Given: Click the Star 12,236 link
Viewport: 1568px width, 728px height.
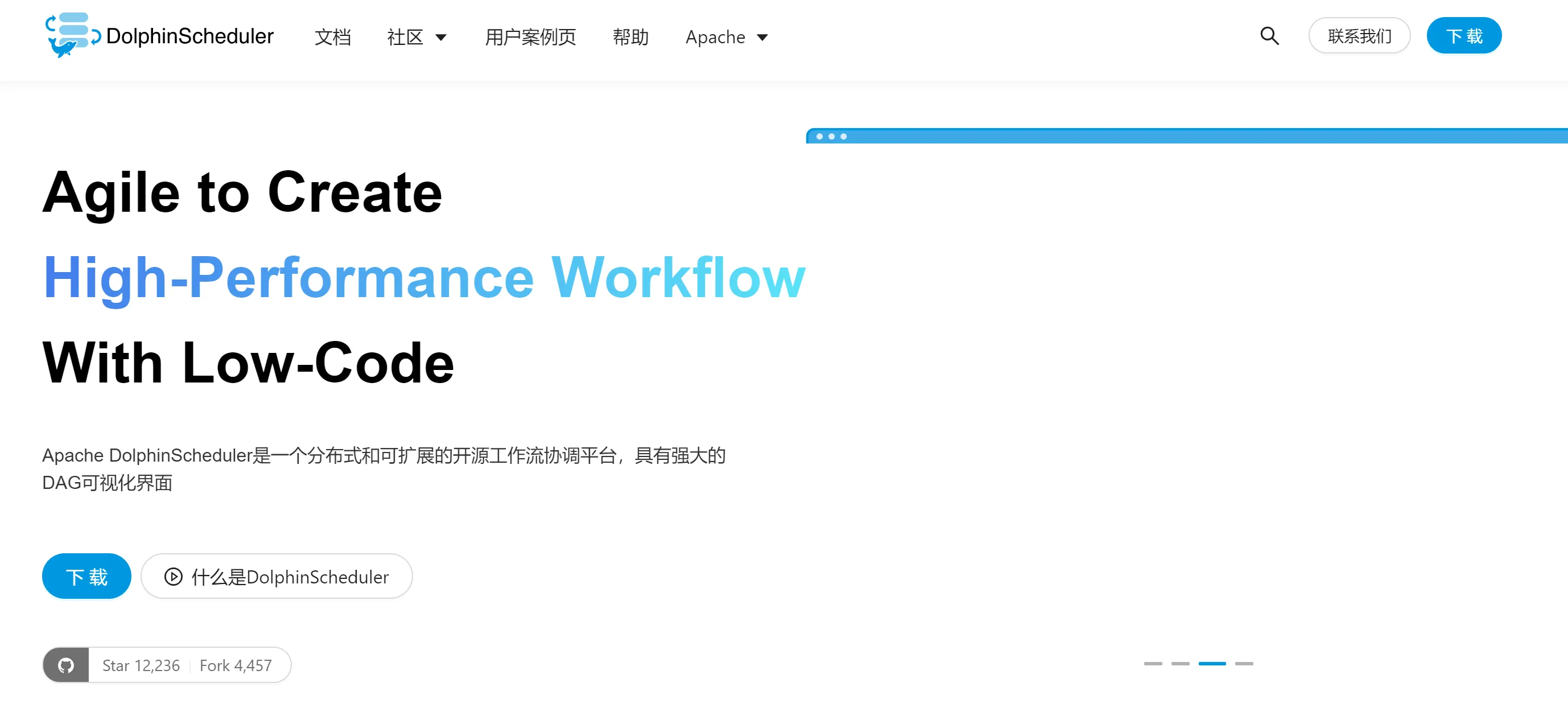Looking at the screenshot, I should pyautogui.click(x=141, y=665).
